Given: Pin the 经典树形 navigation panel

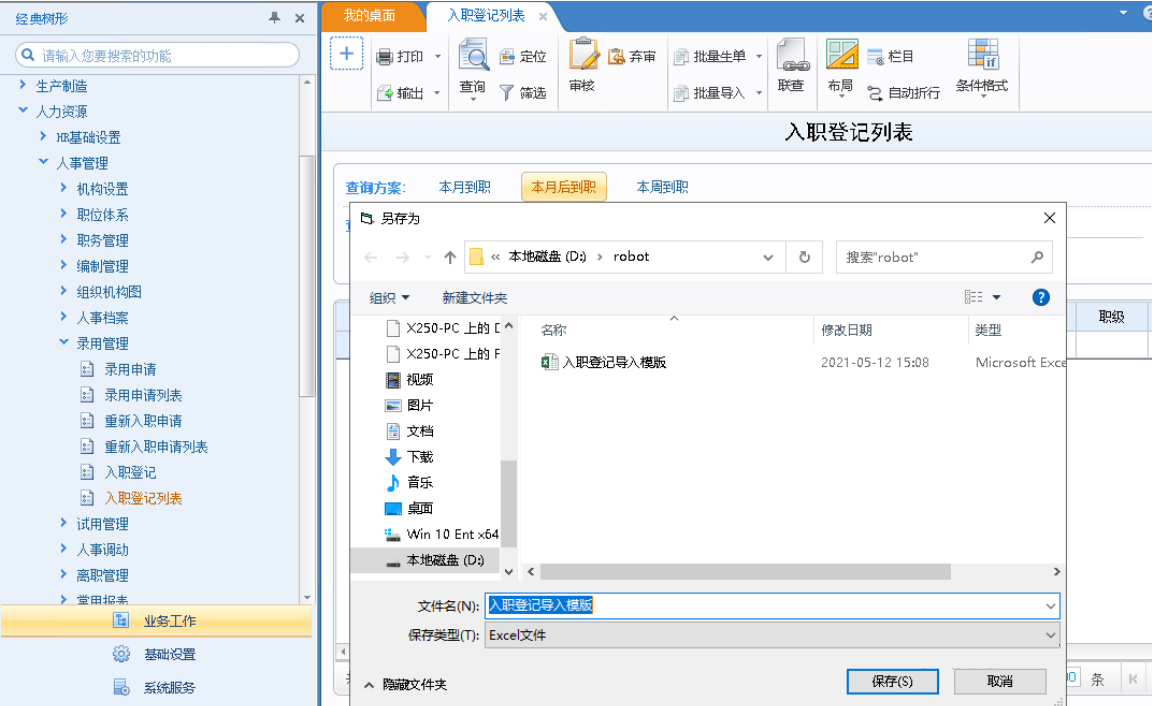Looking at the screenshot, I should 274,18.
